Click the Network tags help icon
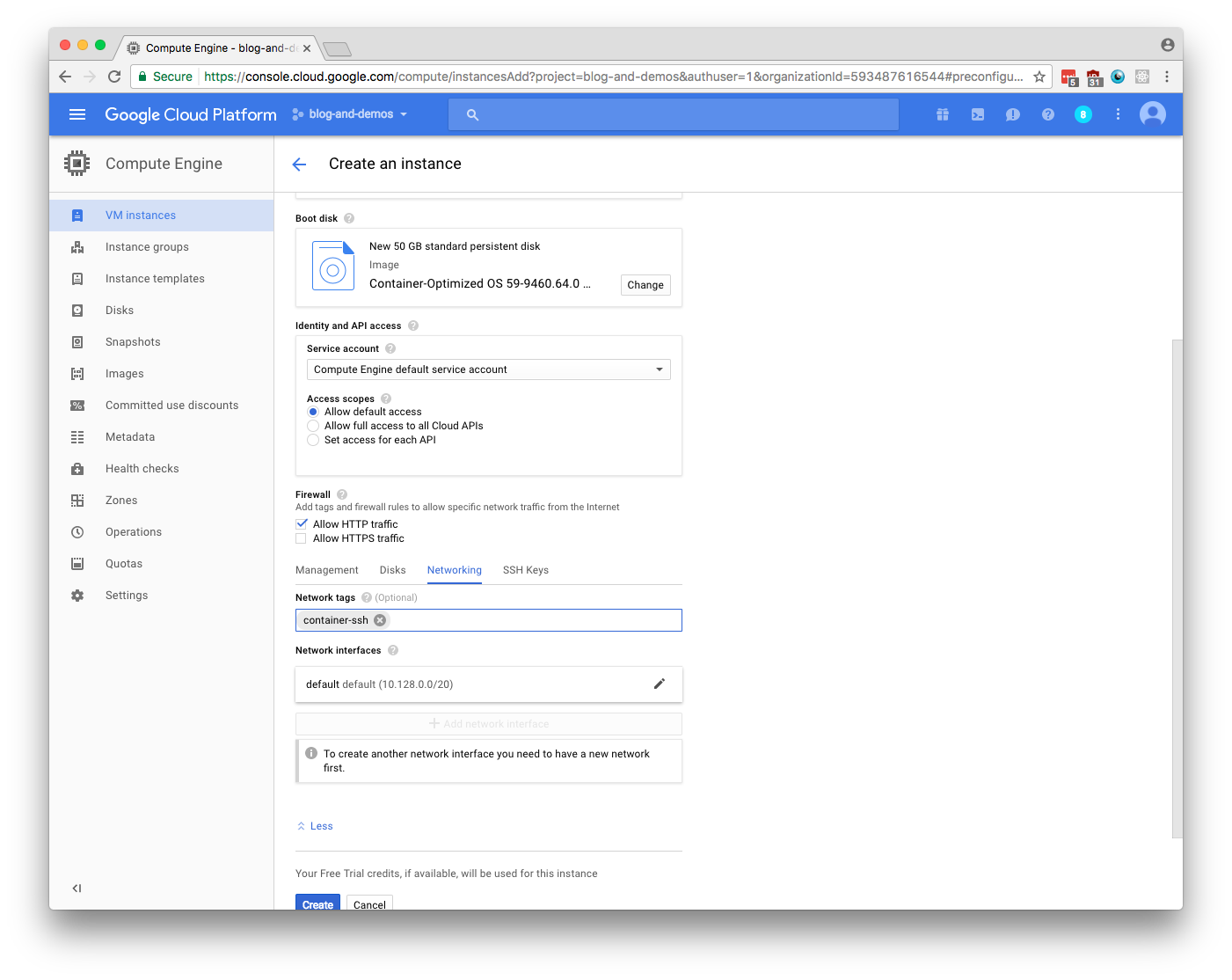The width and height of the screenshot is (1232, 980). click(x=367, y=597)
